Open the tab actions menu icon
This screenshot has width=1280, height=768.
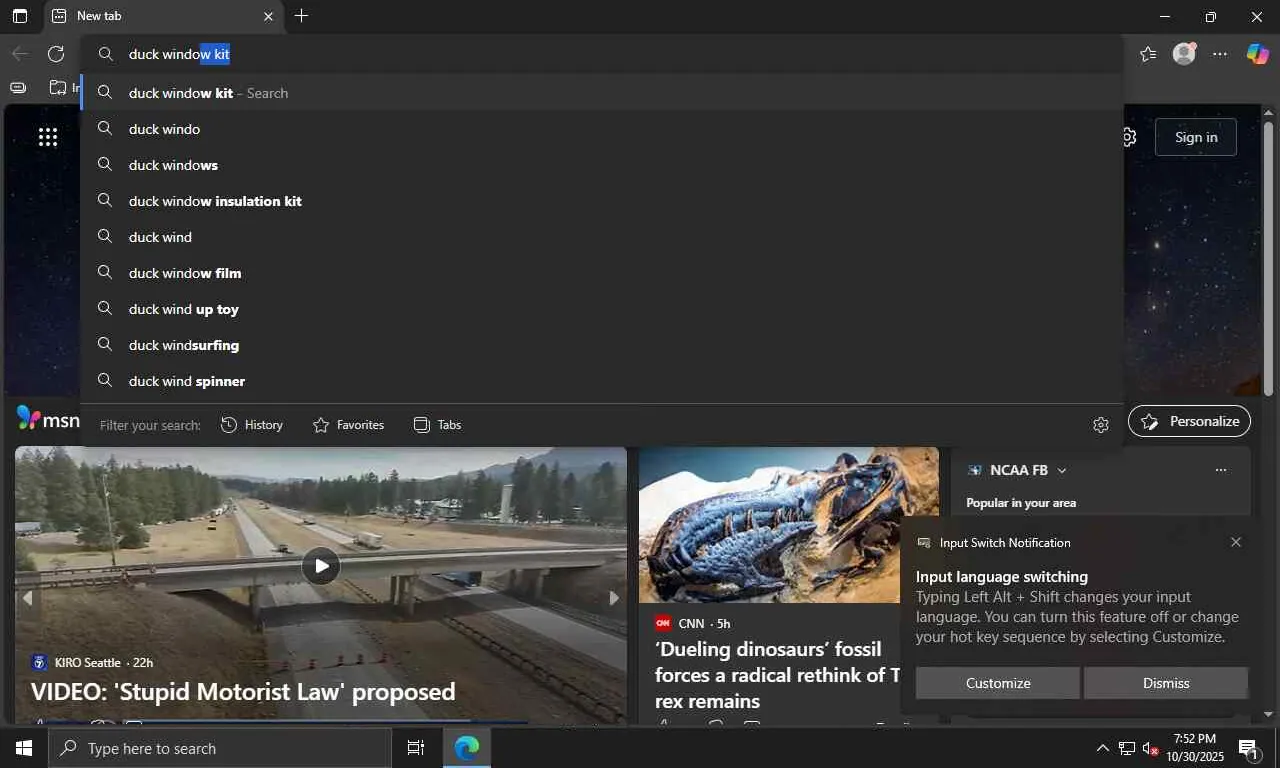(x=20, y=16)
